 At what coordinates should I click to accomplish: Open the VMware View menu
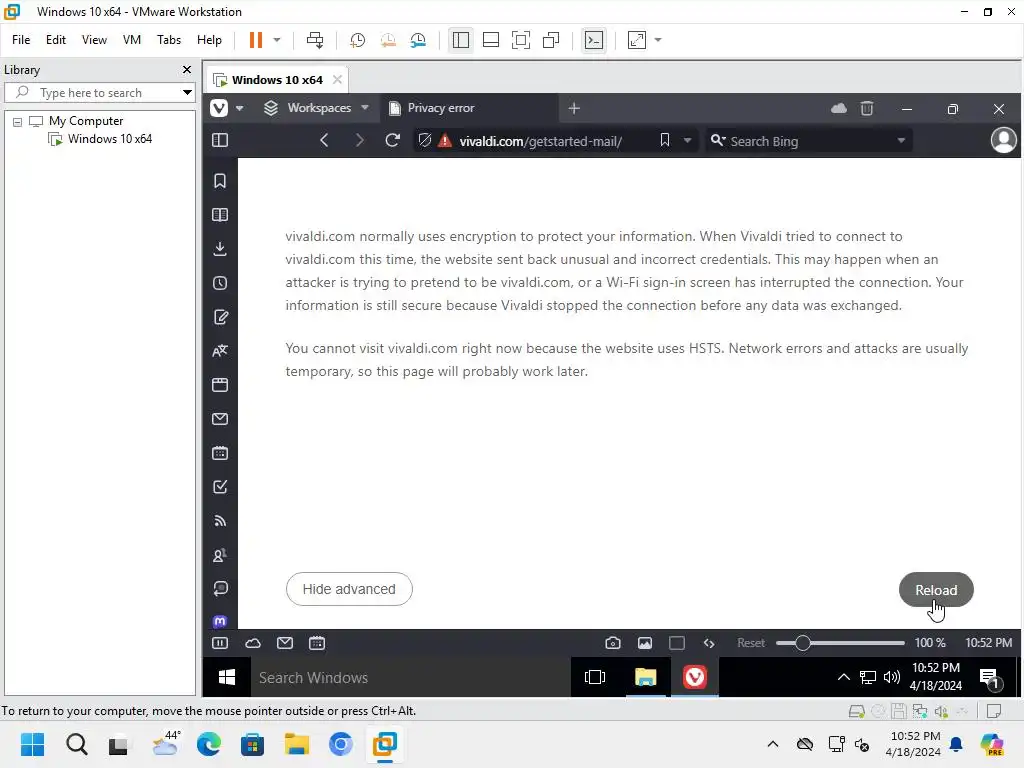pos(94,40)
